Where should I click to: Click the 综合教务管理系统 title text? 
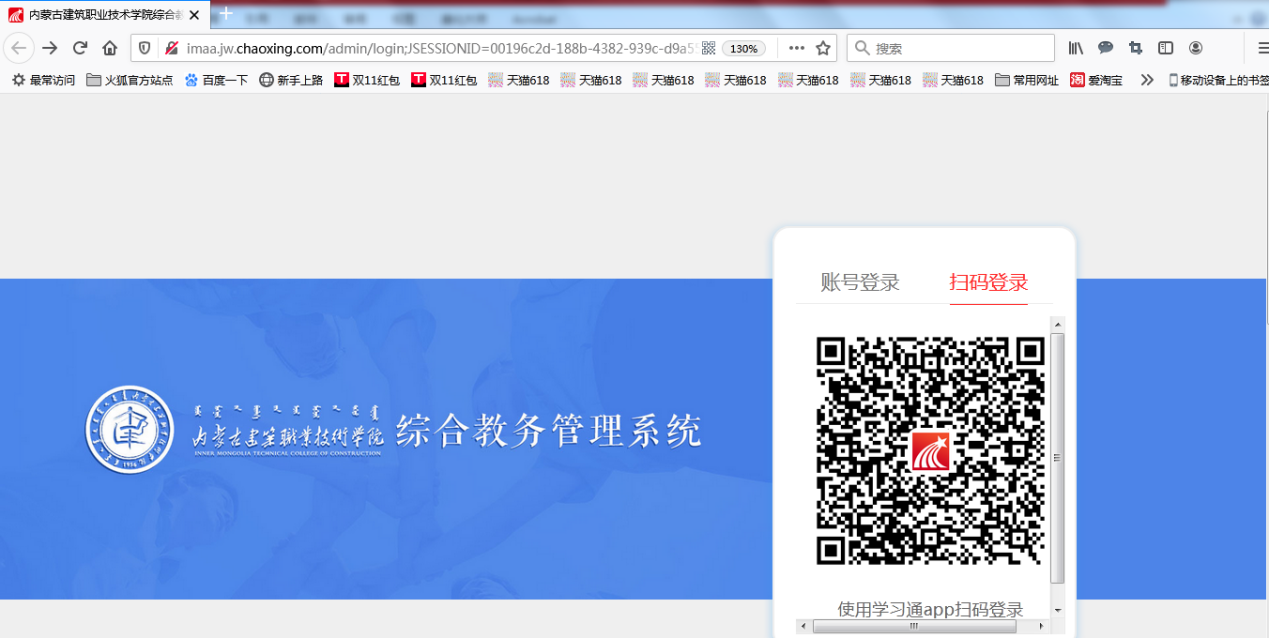[x=549, y=431]
